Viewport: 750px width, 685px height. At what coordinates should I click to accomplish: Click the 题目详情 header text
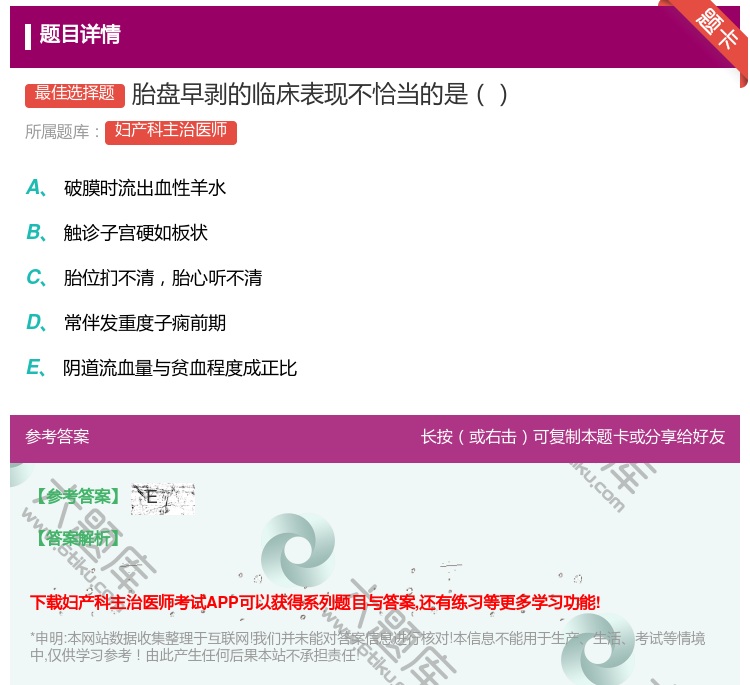[80, 34]
